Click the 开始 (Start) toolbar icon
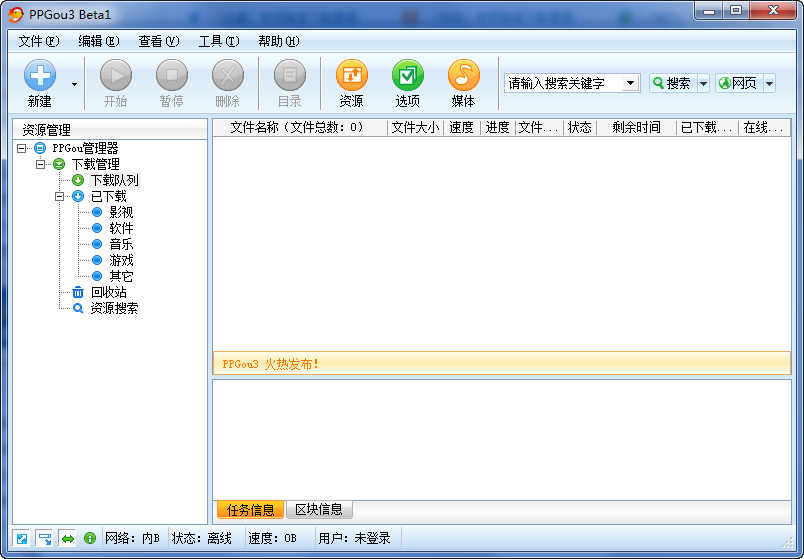This screenshot has height=559, width=804. coord(115,75)
